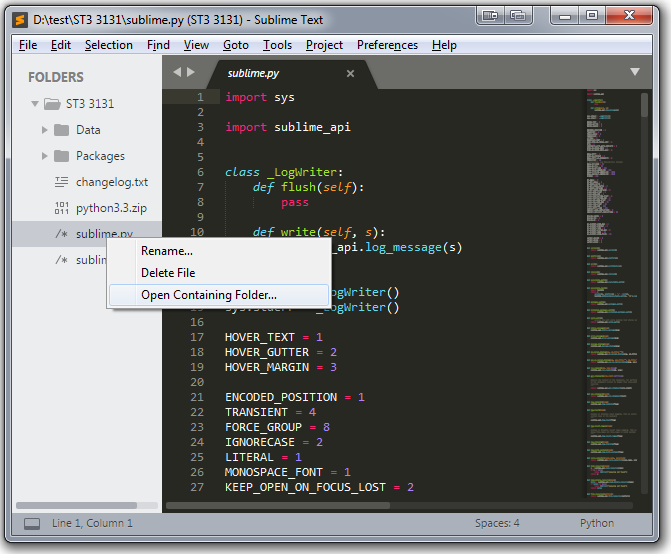Open the Project menu
The width and height of the screenshot is (671, 554).
324,45
